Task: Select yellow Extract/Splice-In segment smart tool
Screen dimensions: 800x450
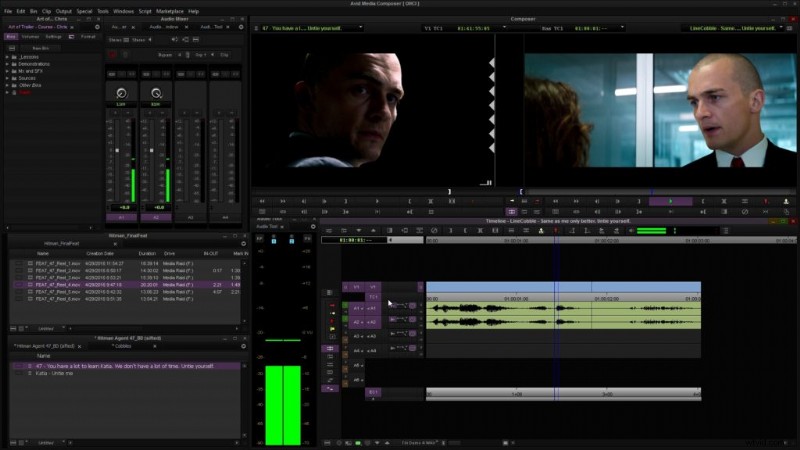Action: pos(333,313)
